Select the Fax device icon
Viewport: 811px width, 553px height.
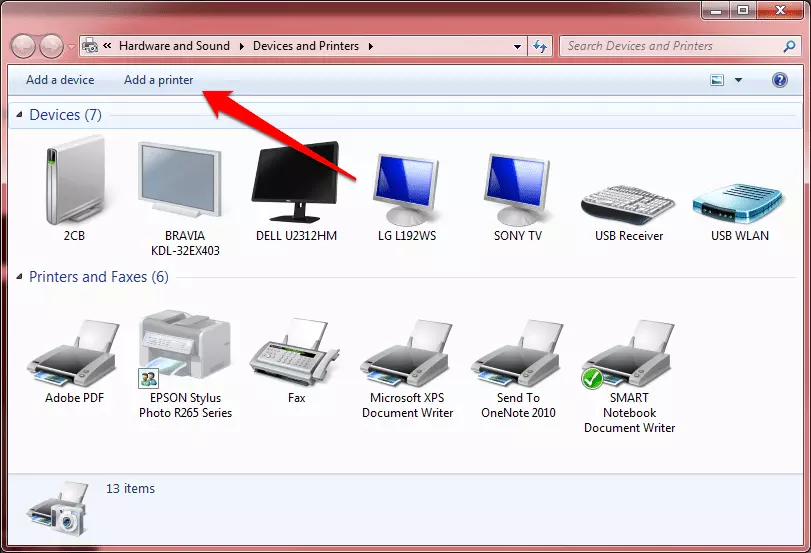296,352
